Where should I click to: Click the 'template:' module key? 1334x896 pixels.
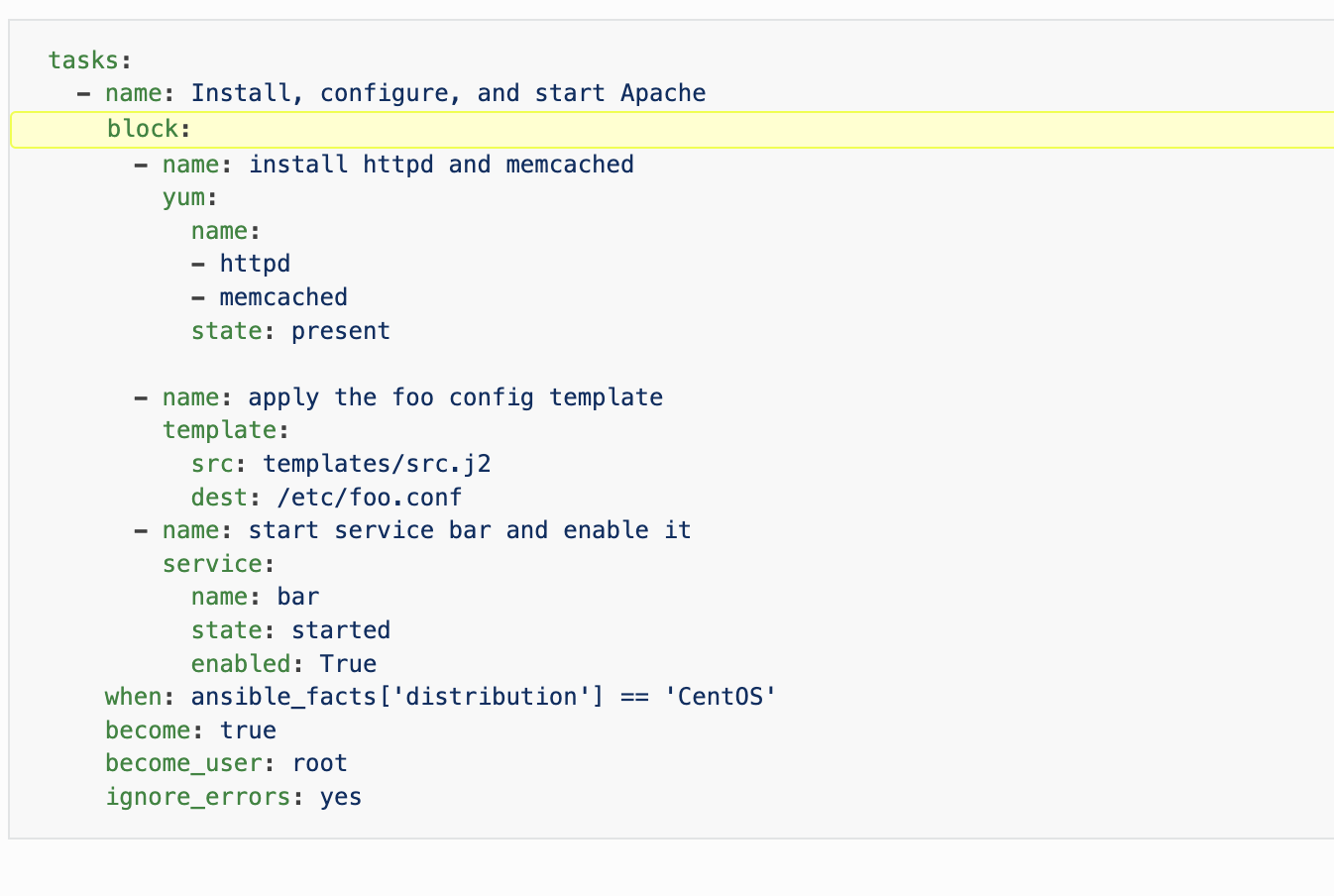(226, 430)
